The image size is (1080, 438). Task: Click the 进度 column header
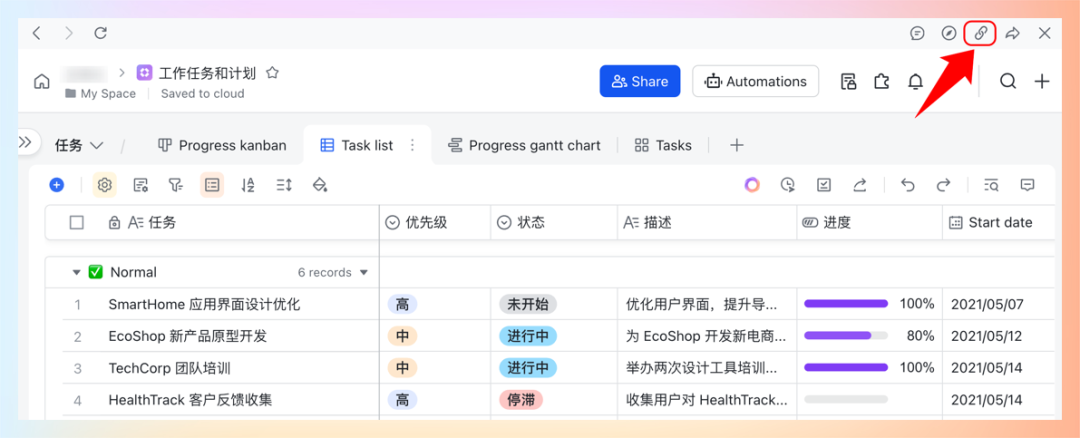coord(870,222)
